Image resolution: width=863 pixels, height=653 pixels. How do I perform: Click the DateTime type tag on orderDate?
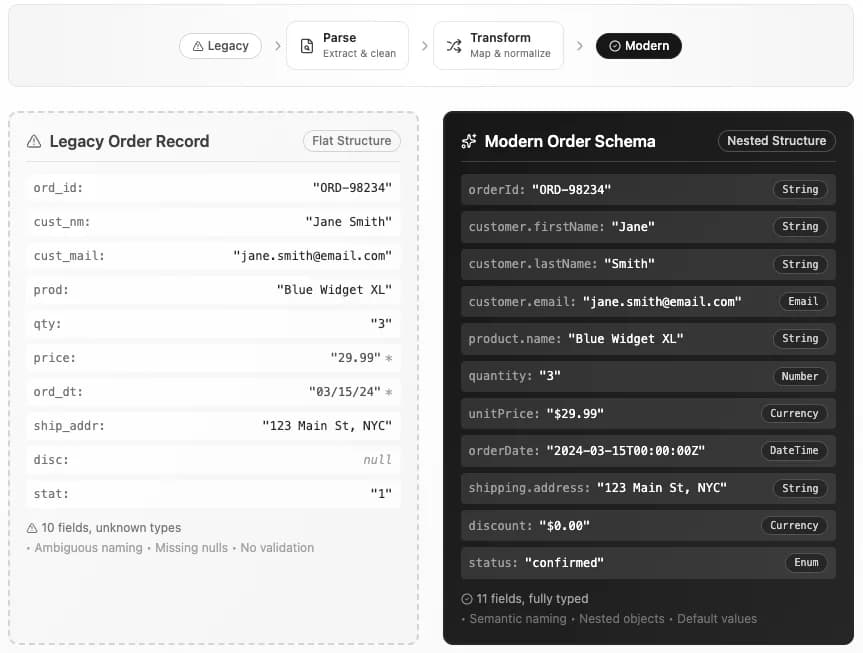pyautogui.click(x=794, y=451)
